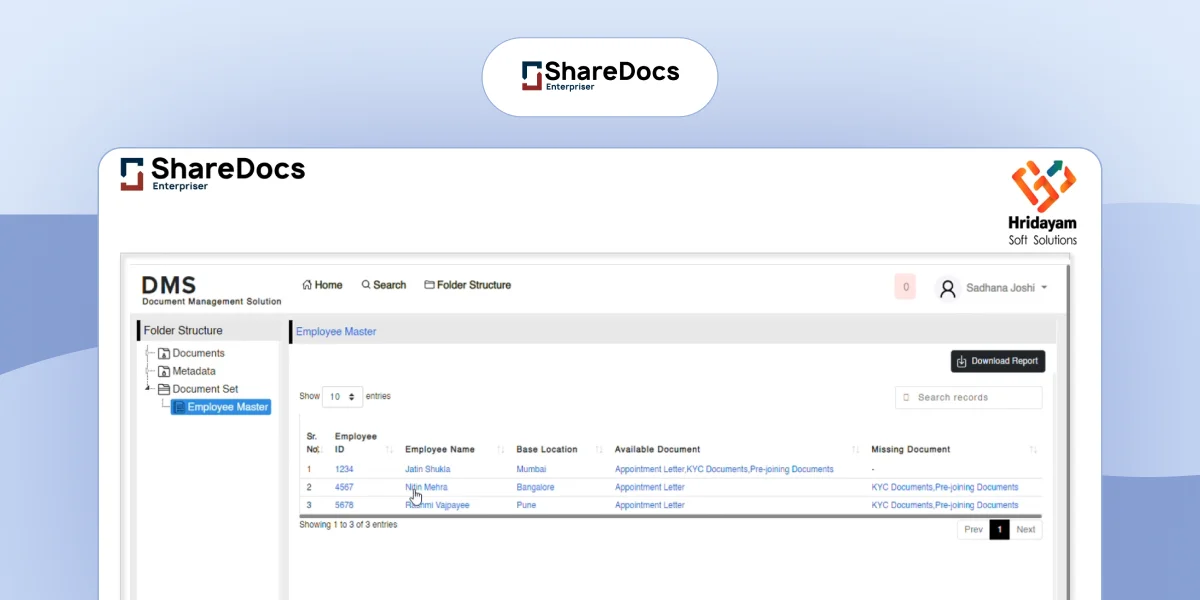1200x600 pixels.
Task: Sort by the Available Document column
Action: 736,449
